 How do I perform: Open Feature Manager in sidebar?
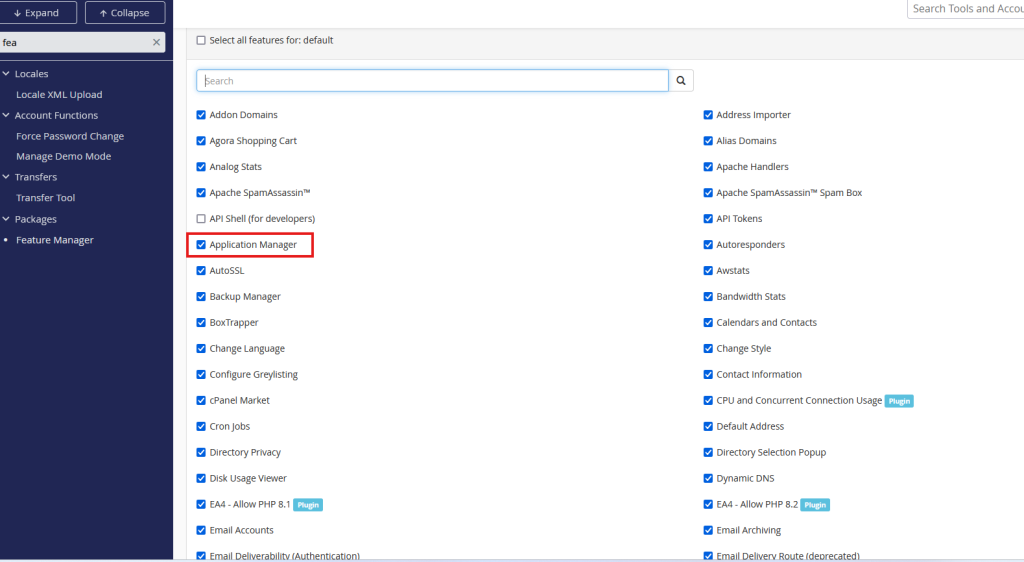point(54,240)
